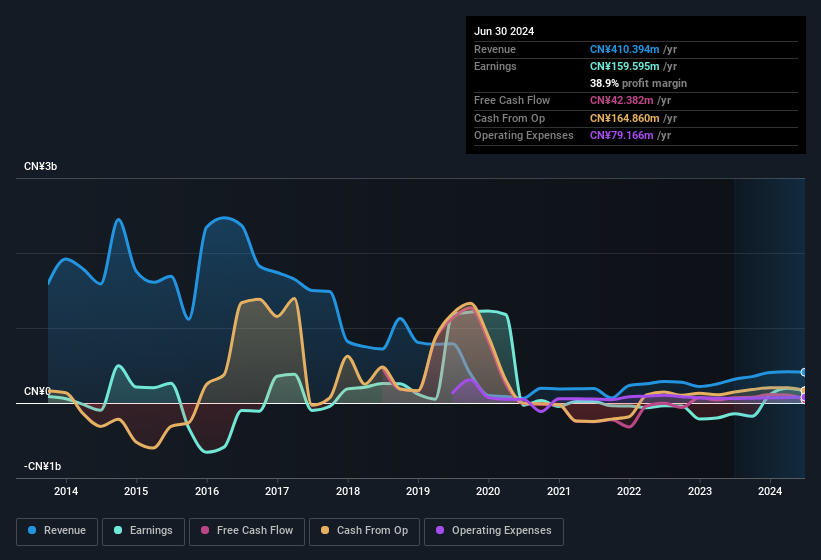Click the 2022 x-axis label
Image resolution: width=821 pixels, height=560 pixels.
pyautogui.click(x=629, y=491)
